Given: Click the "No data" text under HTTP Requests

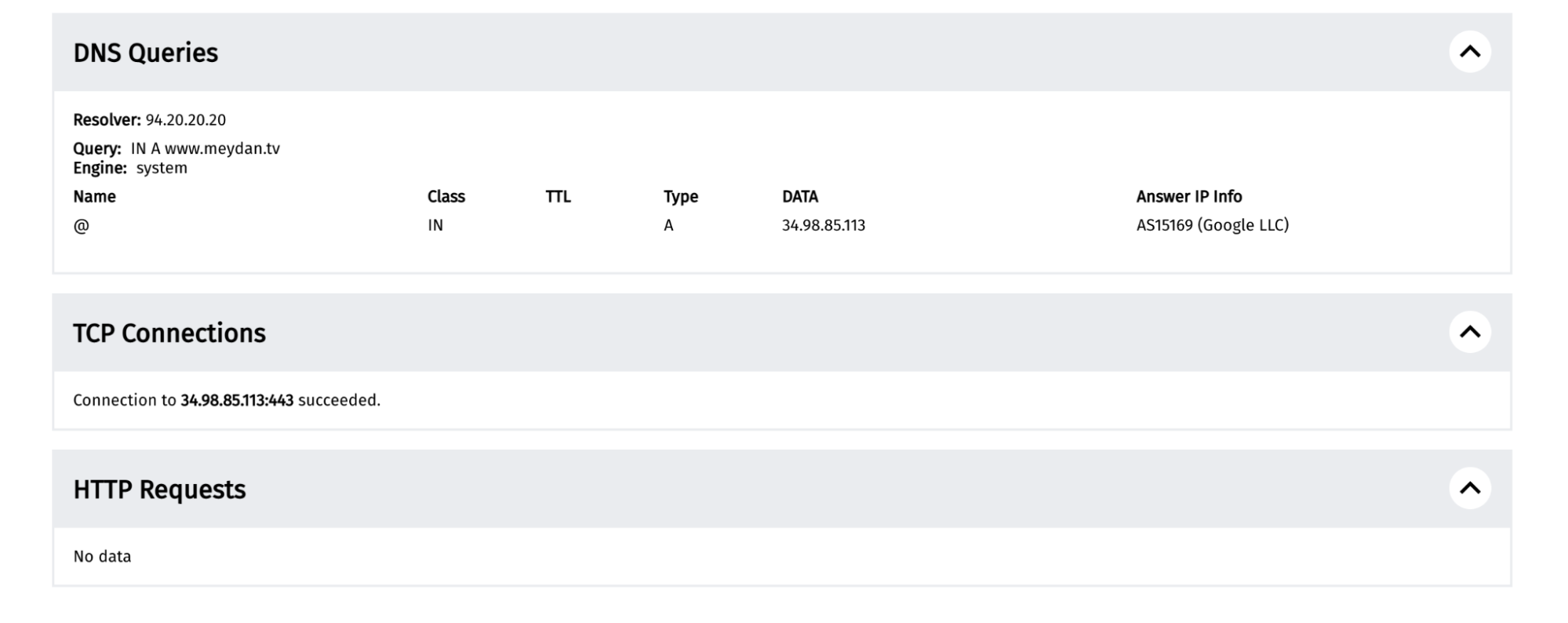Looking at the screenshot, I should click(102, 556).
